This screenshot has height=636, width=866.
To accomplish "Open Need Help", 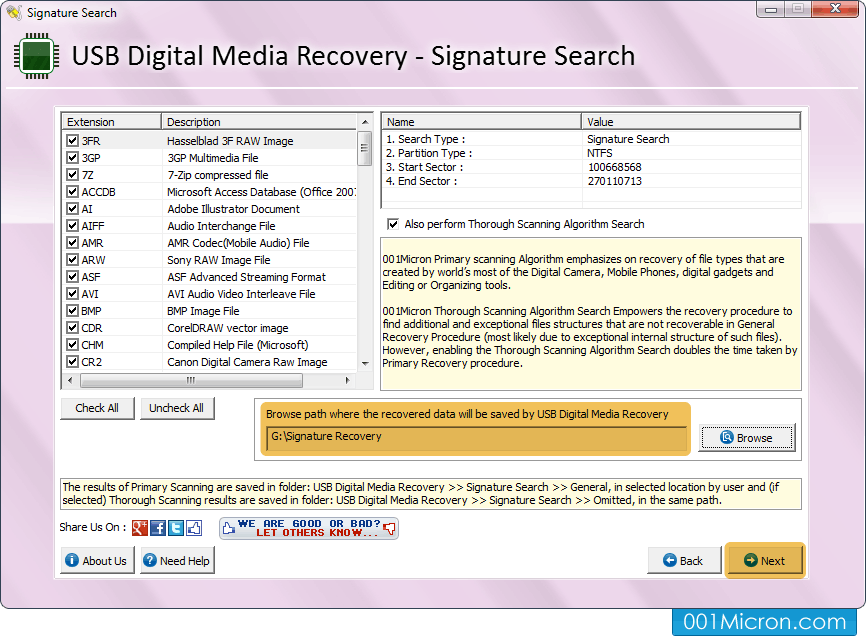I will [x=177, y=561].
